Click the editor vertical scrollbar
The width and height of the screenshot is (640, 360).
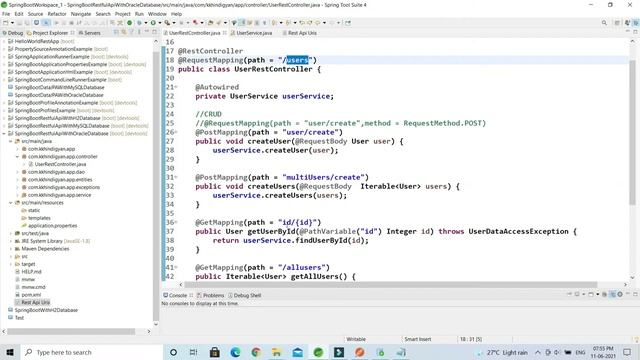[x=632, y=133]
